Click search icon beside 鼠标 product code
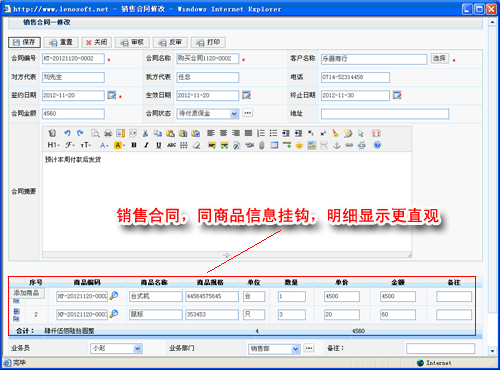500x370 pixels. (114, 314)
